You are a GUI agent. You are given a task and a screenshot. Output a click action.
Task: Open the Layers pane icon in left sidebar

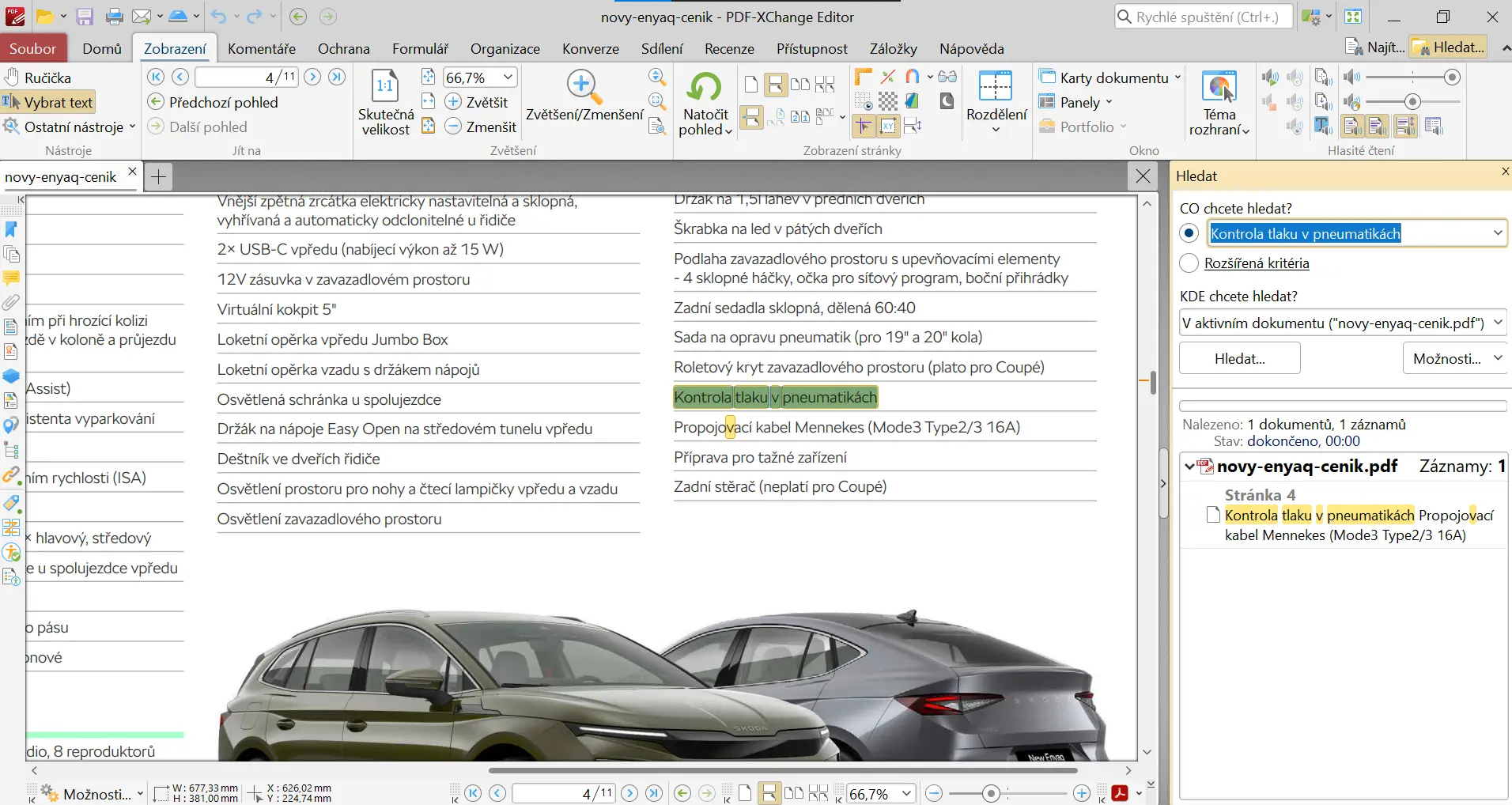pyautogui.click(x=11, y=376)
